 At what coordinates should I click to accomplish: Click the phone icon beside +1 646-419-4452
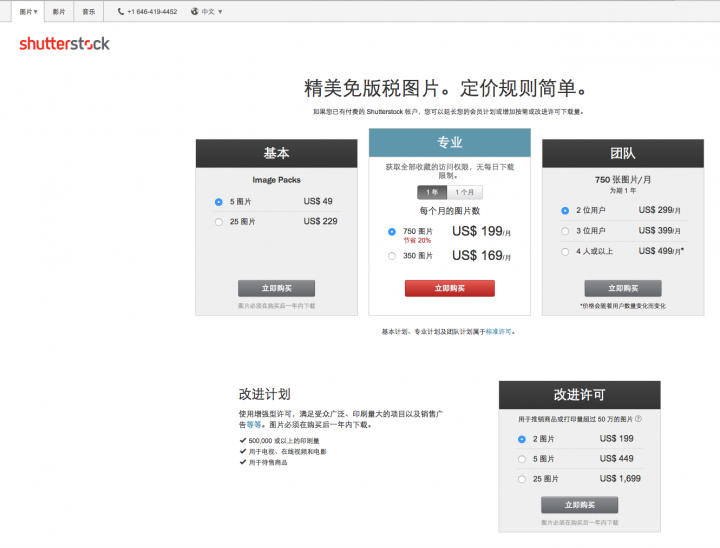[x=121, y=11]
